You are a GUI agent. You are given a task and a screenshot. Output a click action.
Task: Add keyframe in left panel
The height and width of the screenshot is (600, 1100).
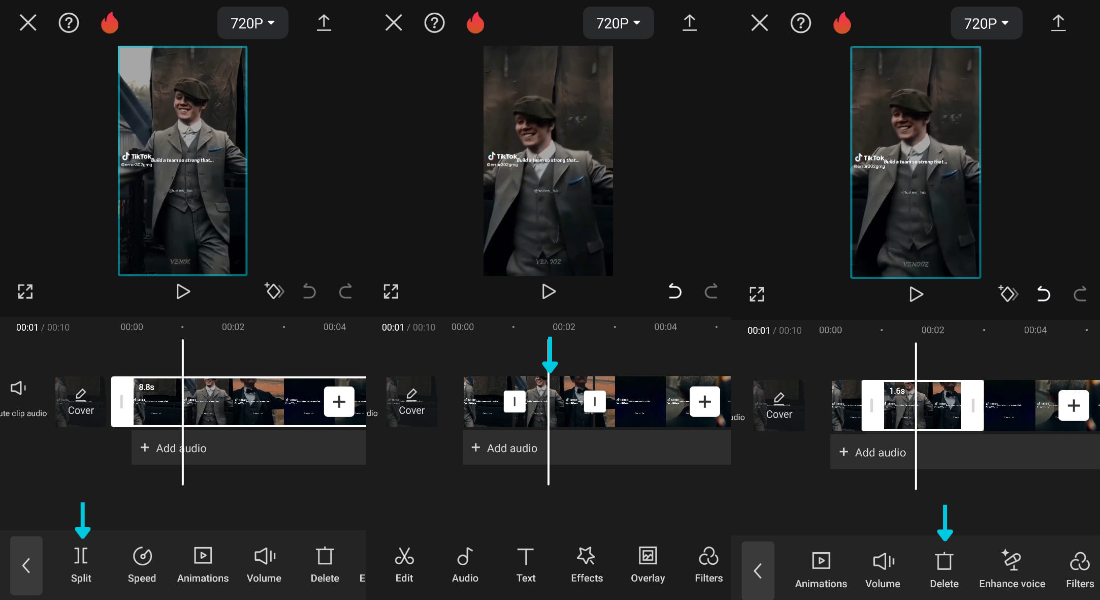(274, 291)
